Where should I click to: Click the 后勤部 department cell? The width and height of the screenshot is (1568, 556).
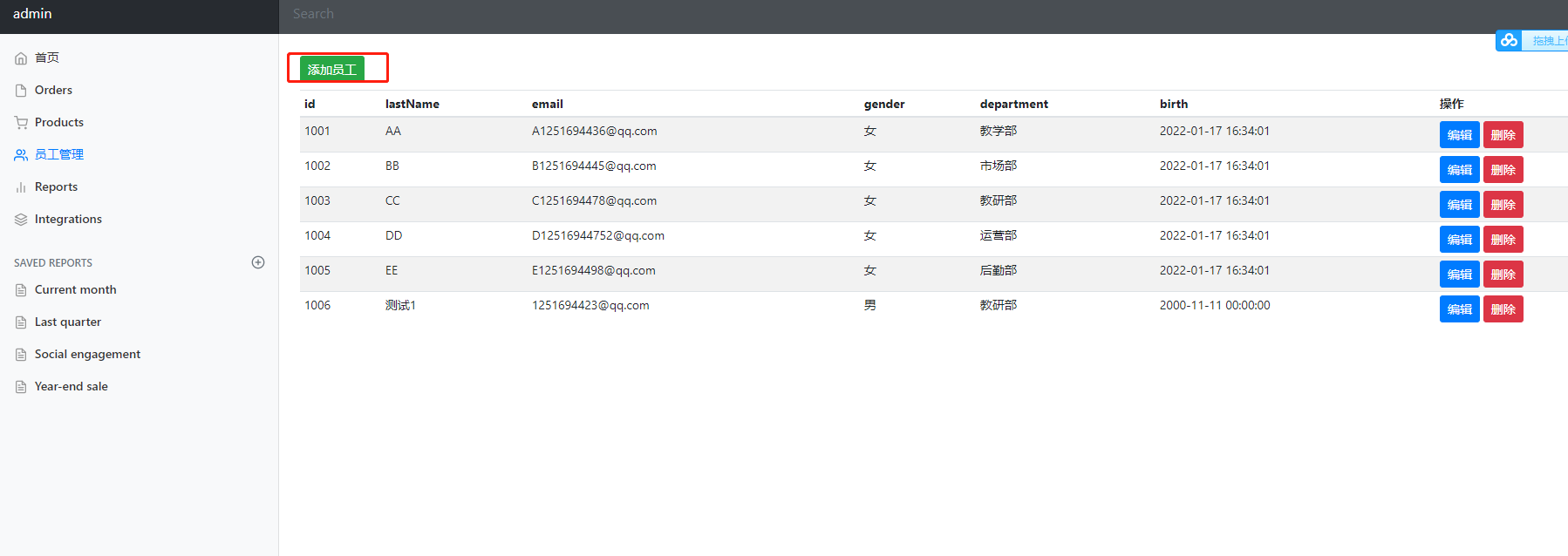click(999, 270)
